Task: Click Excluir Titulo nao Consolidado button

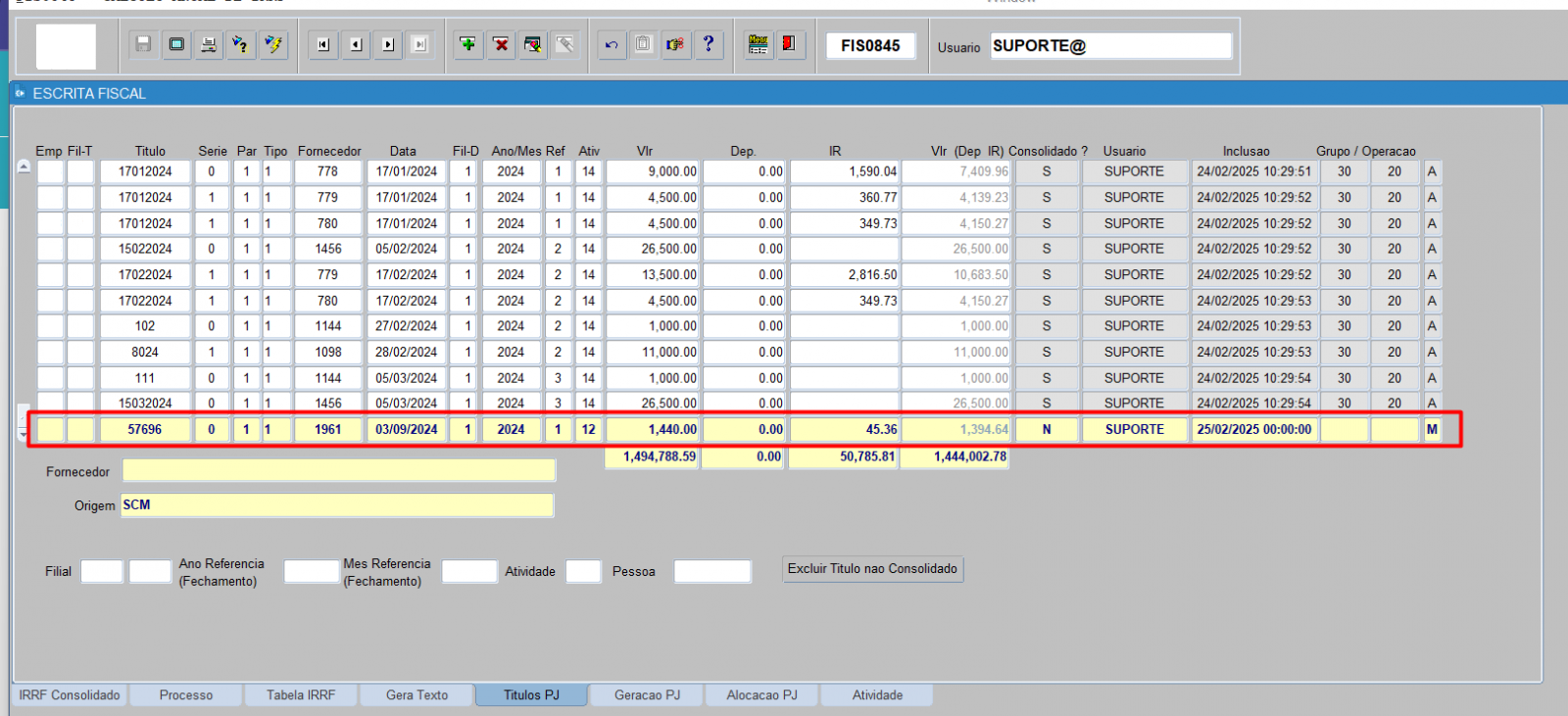Action: (872, 569)
